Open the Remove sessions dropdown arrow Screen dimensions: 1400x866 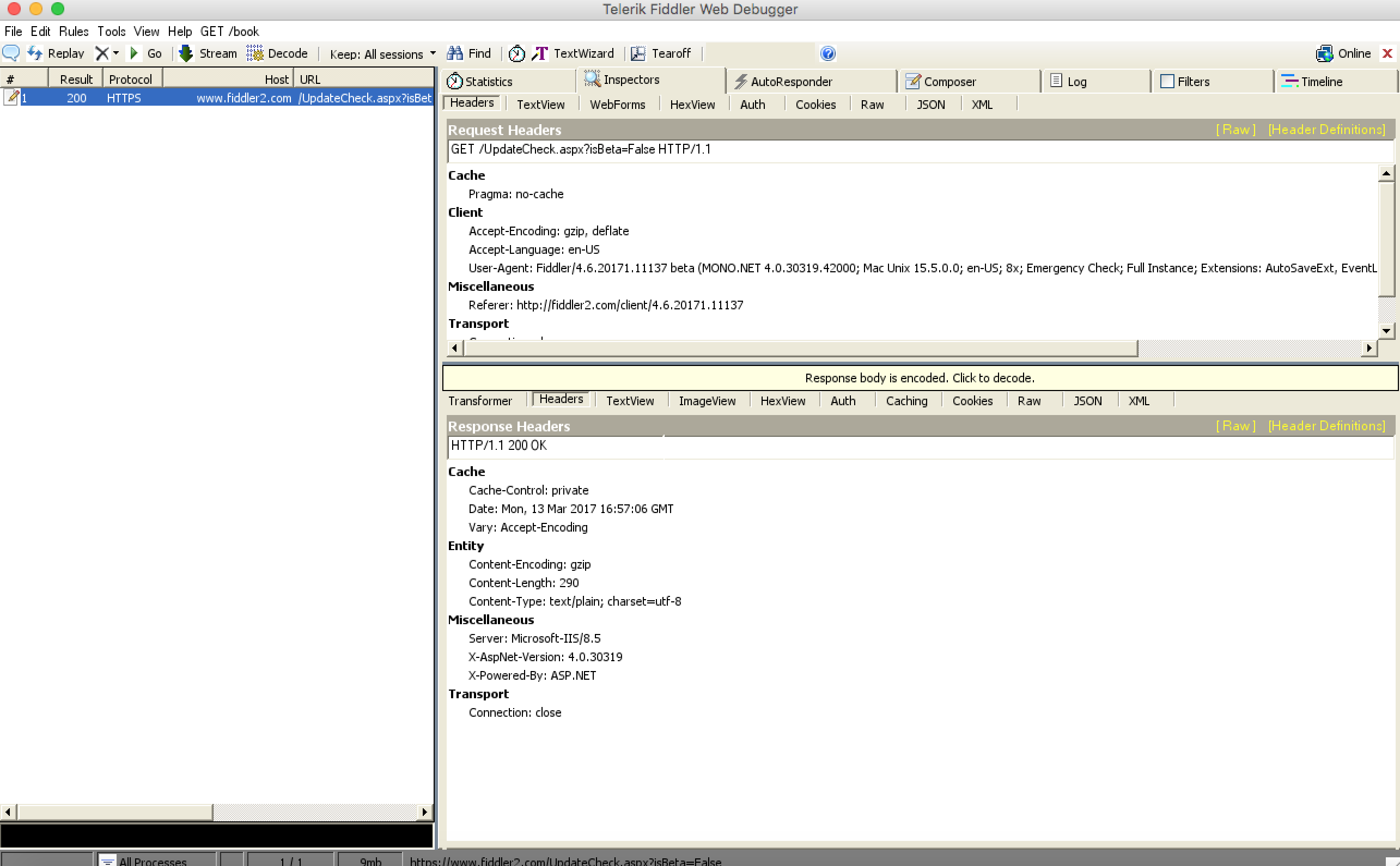116,53
